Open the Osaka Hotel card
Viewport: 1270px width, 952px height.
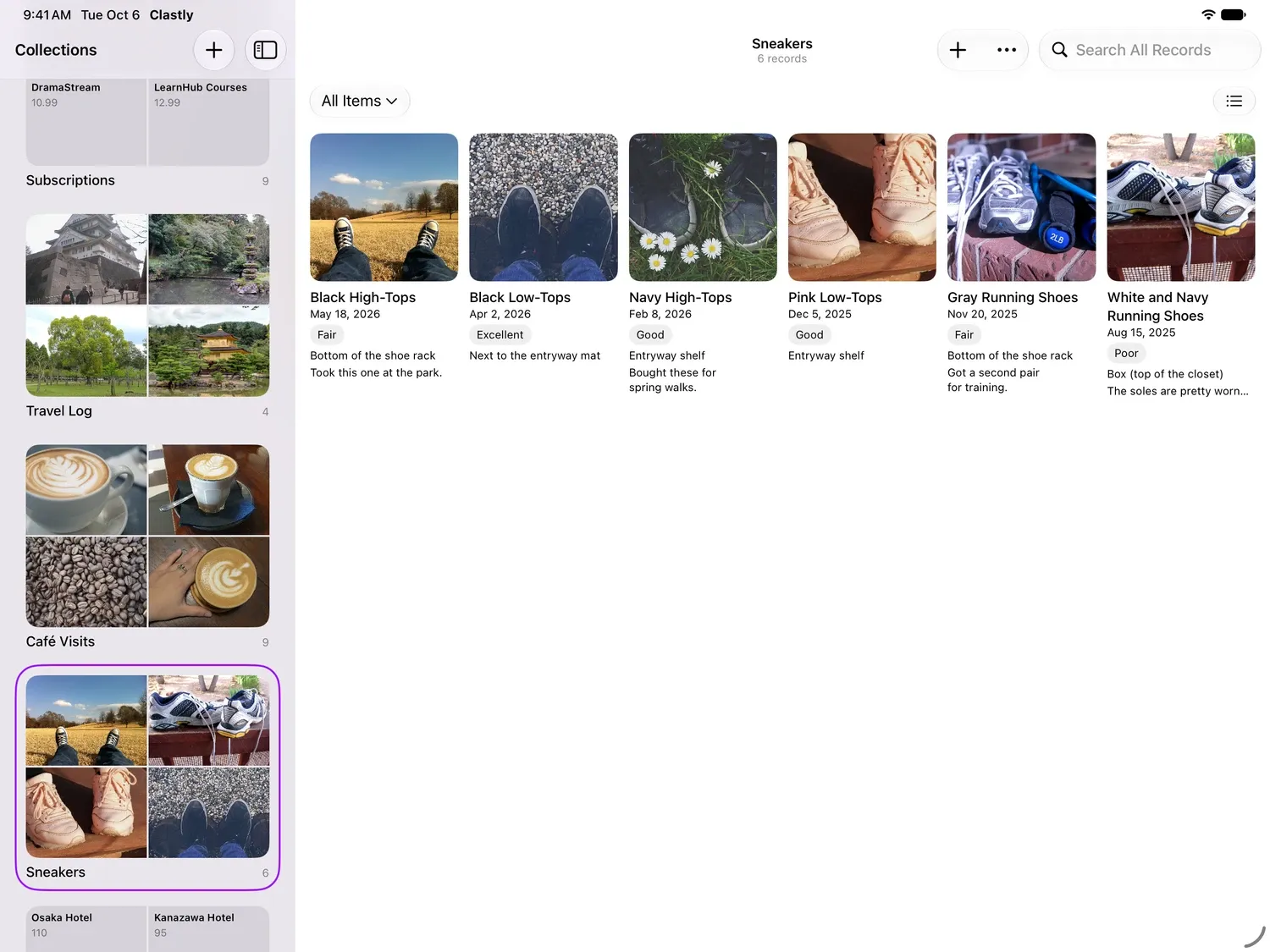click(86, 929)
